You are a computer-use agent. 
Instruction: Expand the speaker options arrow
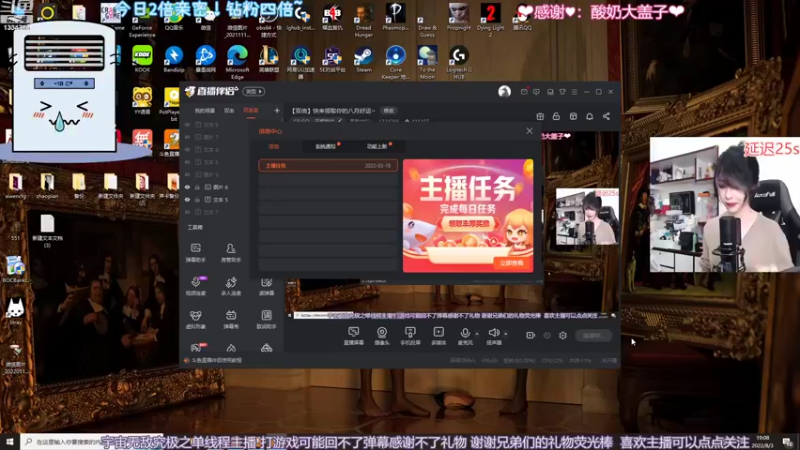click(x=506, y=334)
